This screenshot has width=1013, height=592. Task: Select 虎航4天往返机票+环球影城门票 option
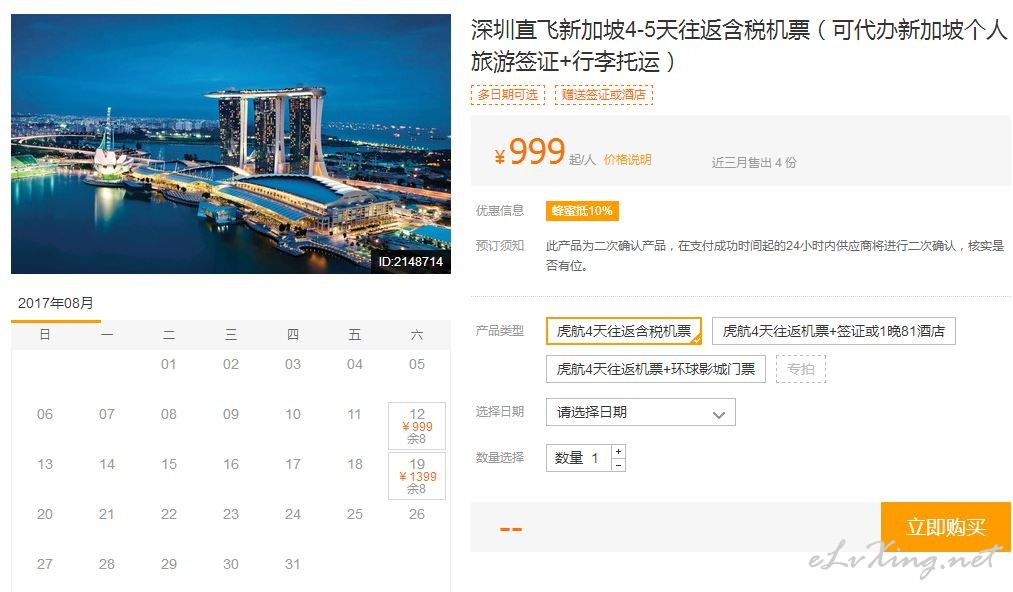click(x=656, y=369)
